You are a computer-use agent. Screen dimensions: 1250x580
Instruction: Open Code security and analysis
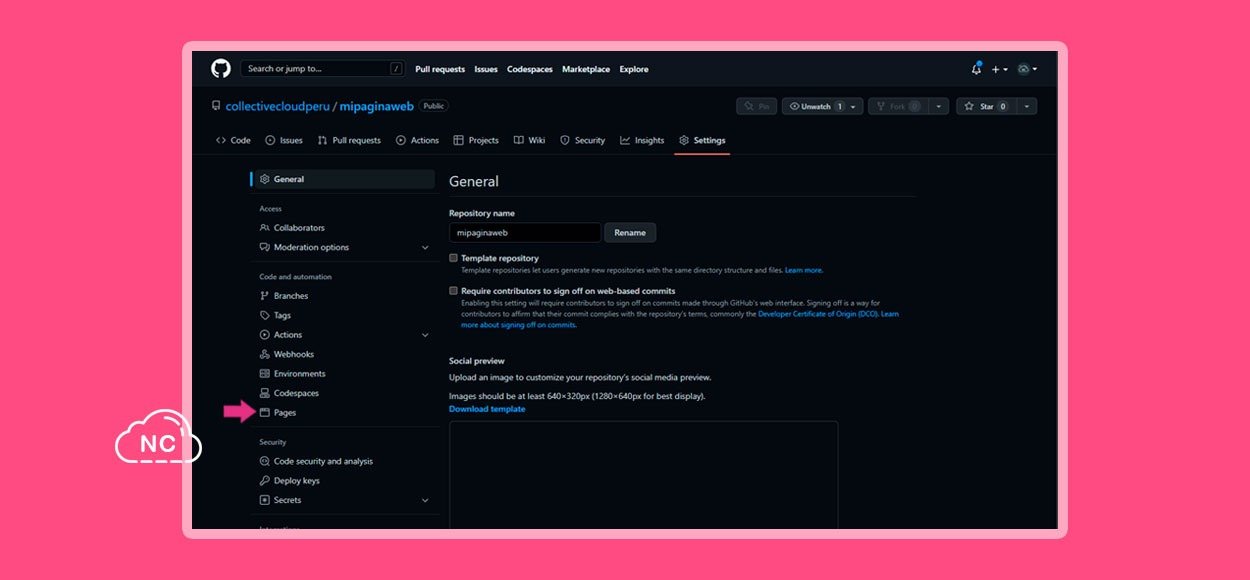point(323,461)
